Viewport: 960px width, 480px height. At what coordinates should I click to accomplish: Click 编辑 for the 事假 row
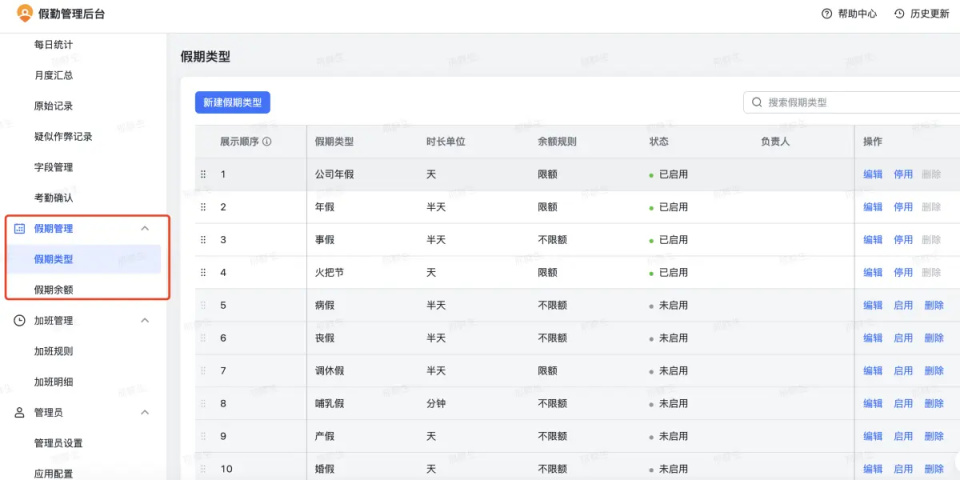872,240
